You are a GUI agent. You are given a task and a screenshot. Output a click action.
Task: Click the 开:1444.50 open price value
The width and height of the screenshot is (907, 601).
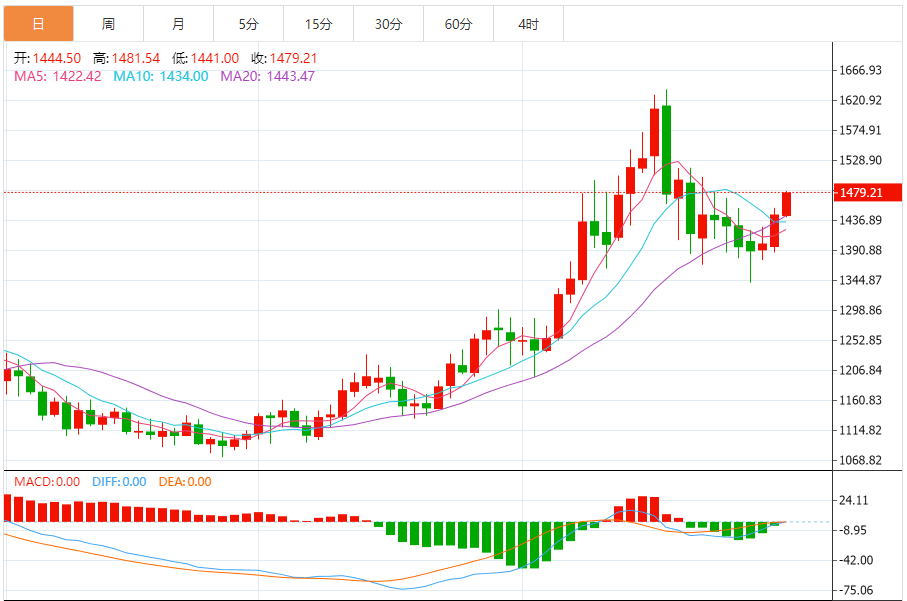(47, 58)
